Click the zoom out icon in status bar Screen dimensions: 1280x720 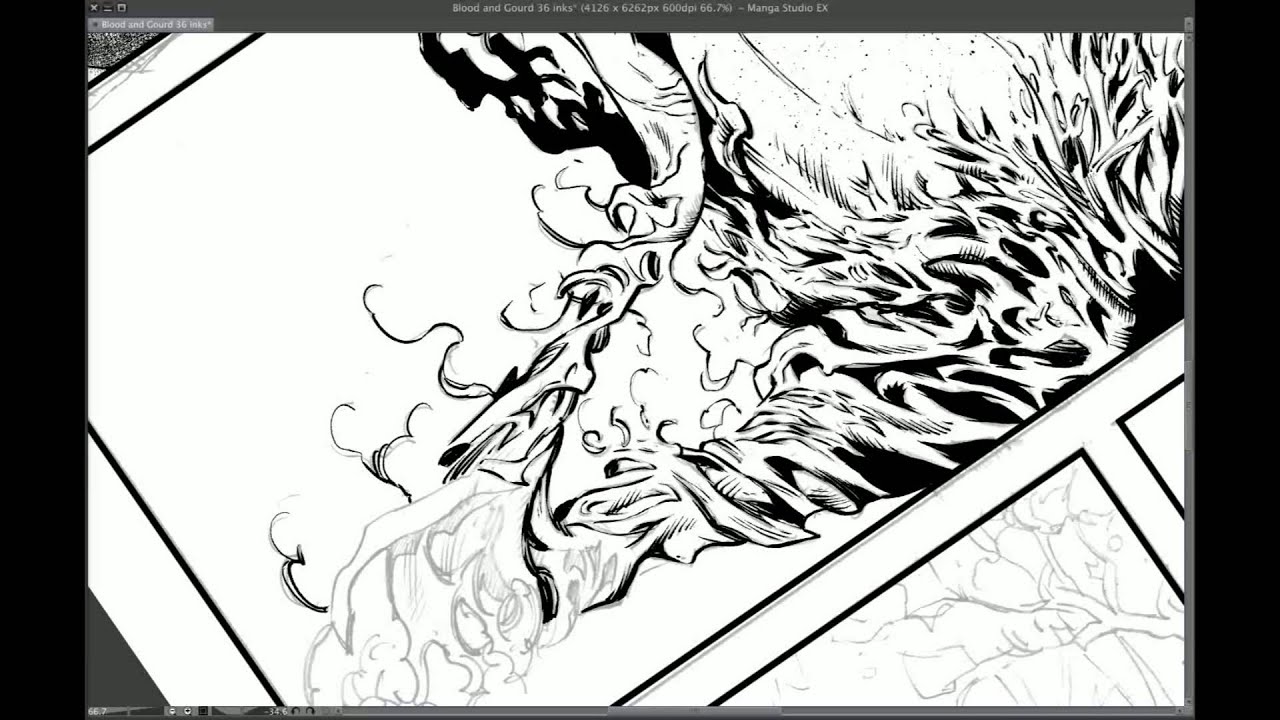173,711
